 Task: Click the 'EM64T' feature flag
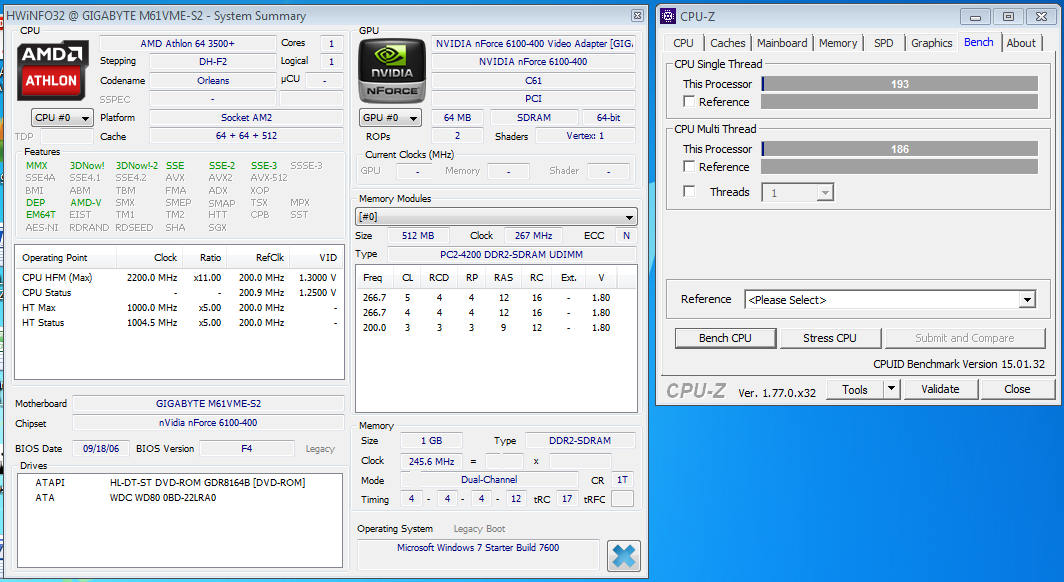[41, 215]
